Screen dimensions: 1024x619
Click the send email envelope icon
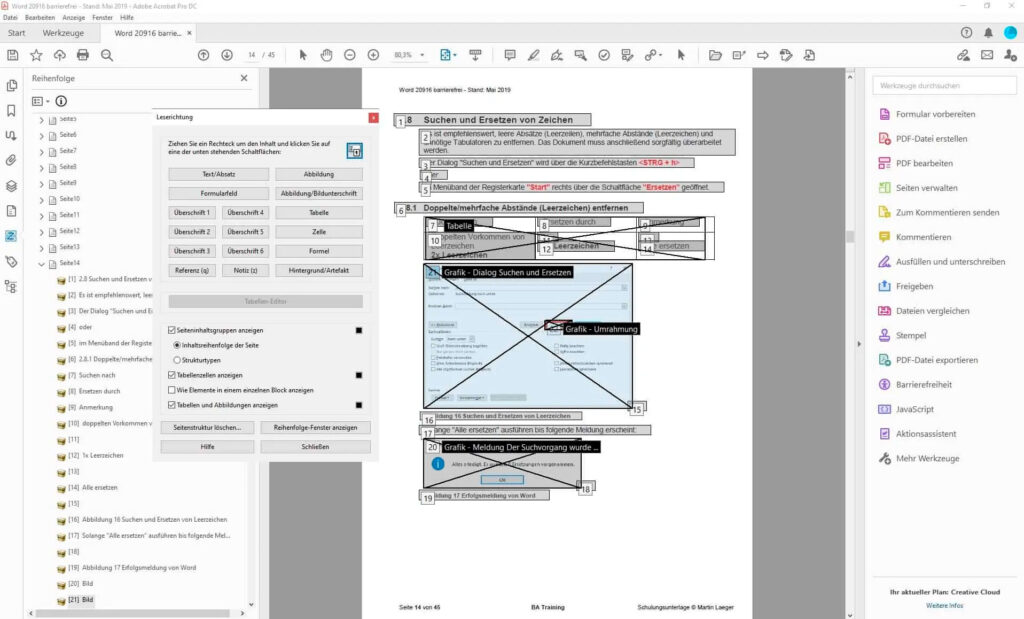[987, 56]
